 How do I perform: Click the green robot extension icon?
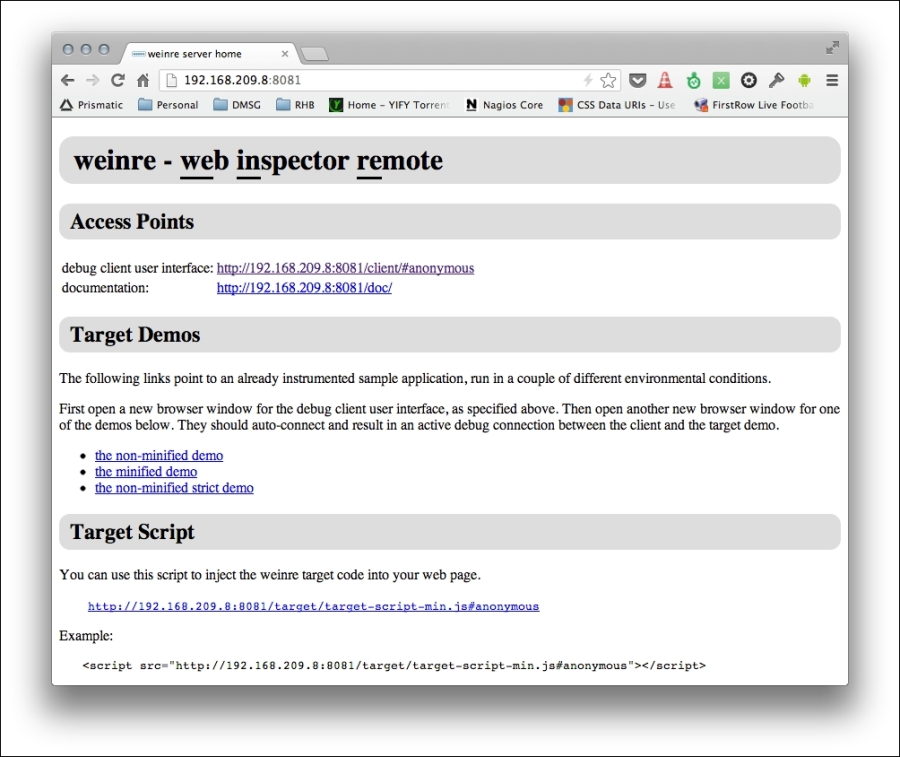[693, 80]
